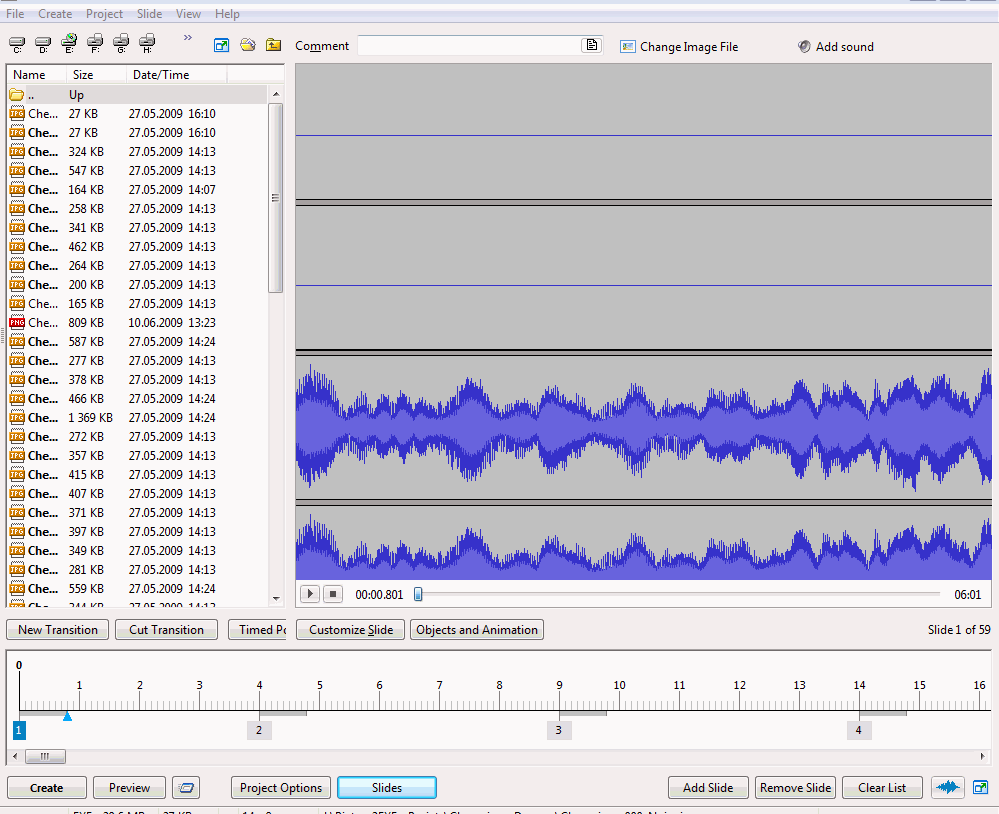This screenshot has height=814, width=999.
Task: Click the preview window icon beside Preview
Action: click(186, 788)
